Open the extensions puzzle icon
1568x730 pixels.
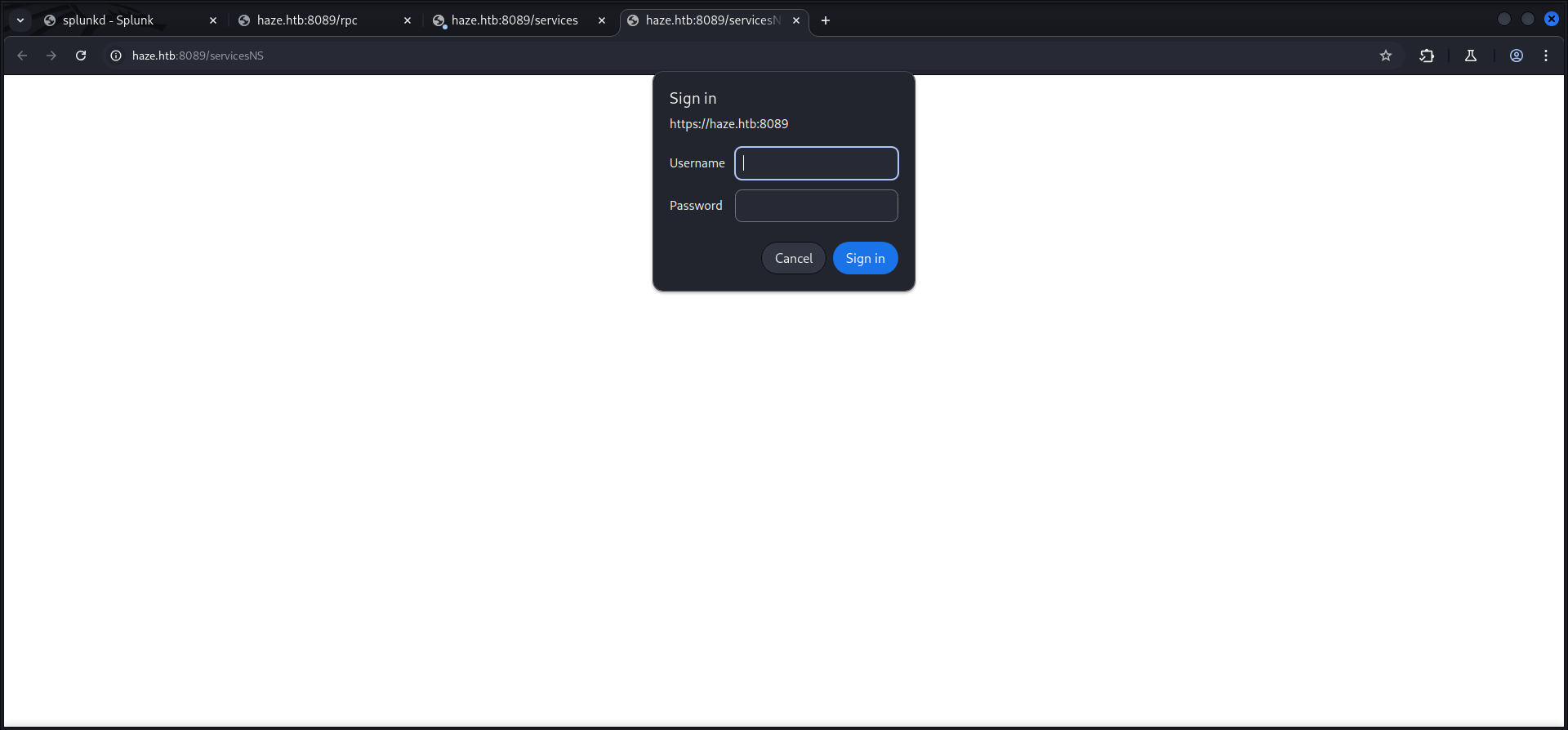point(1427,56)
